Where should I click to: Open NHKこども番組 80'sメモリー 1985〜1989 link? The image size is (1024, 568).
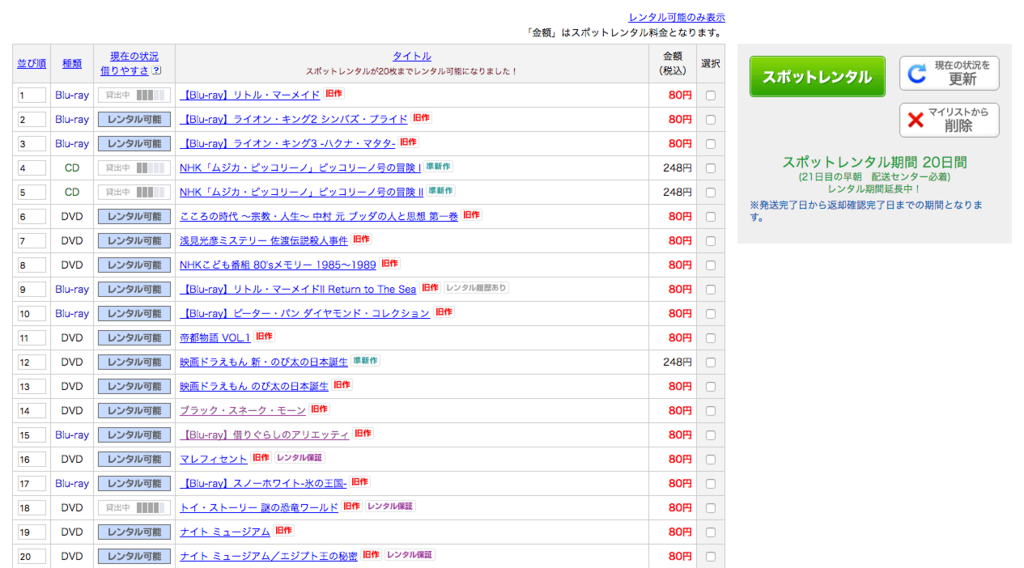click(278, 265)
